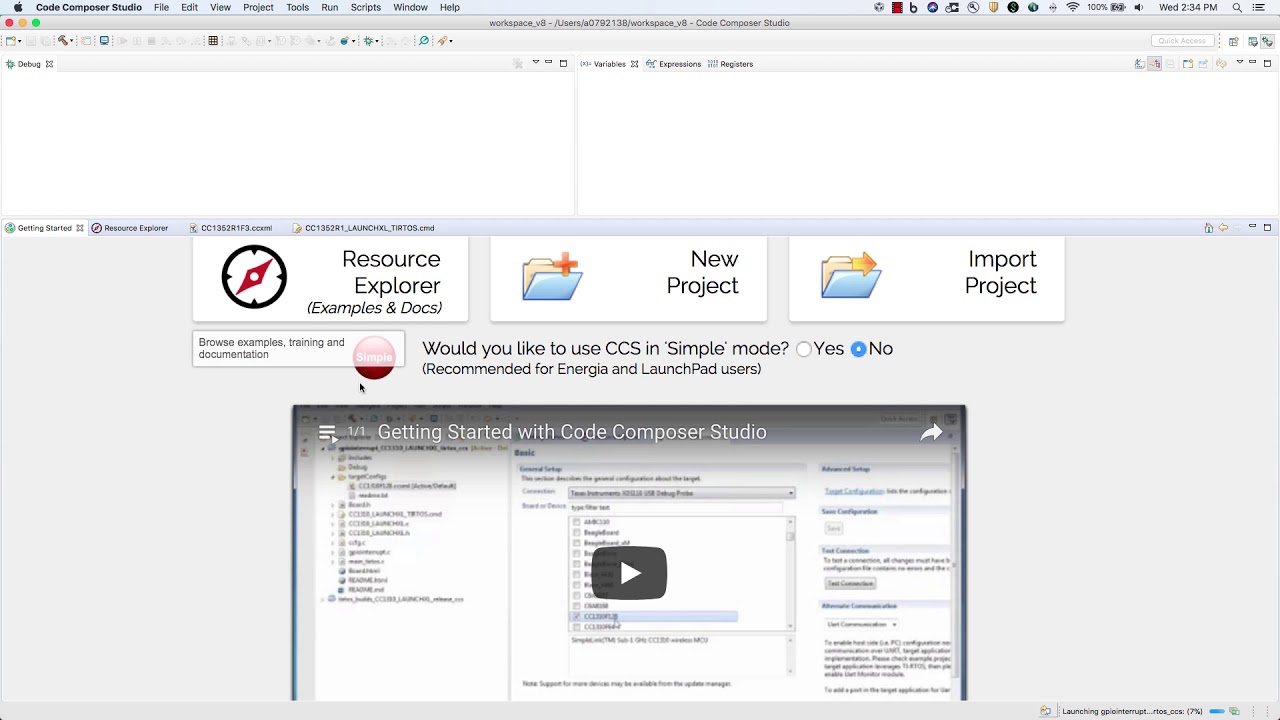Open the Help menu
The width and height of the screenshot is (1280, 720).
tap(450, 7)
